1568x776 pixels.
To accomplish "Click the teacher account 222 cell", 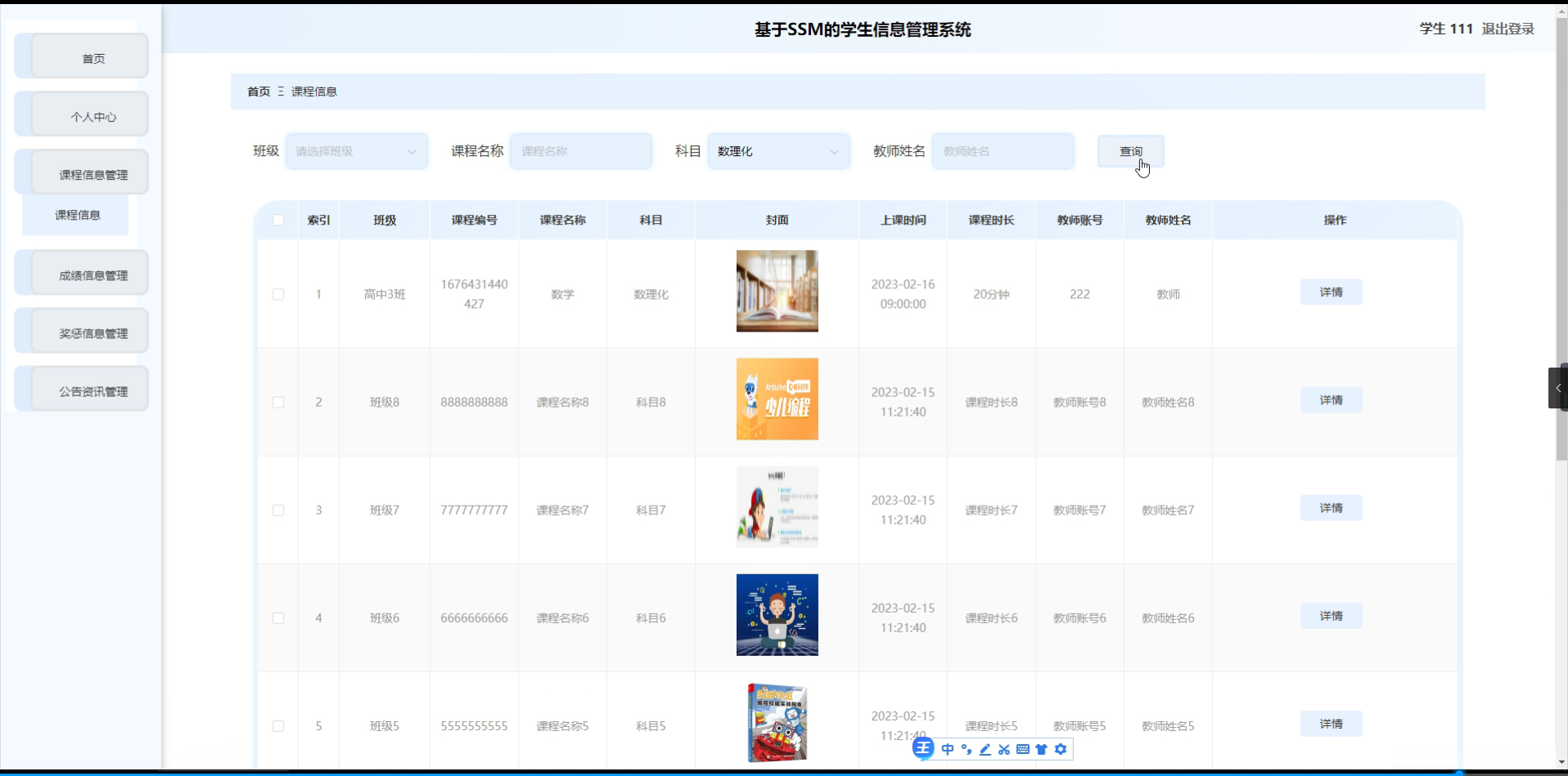I will click(x=1080, y=294).
